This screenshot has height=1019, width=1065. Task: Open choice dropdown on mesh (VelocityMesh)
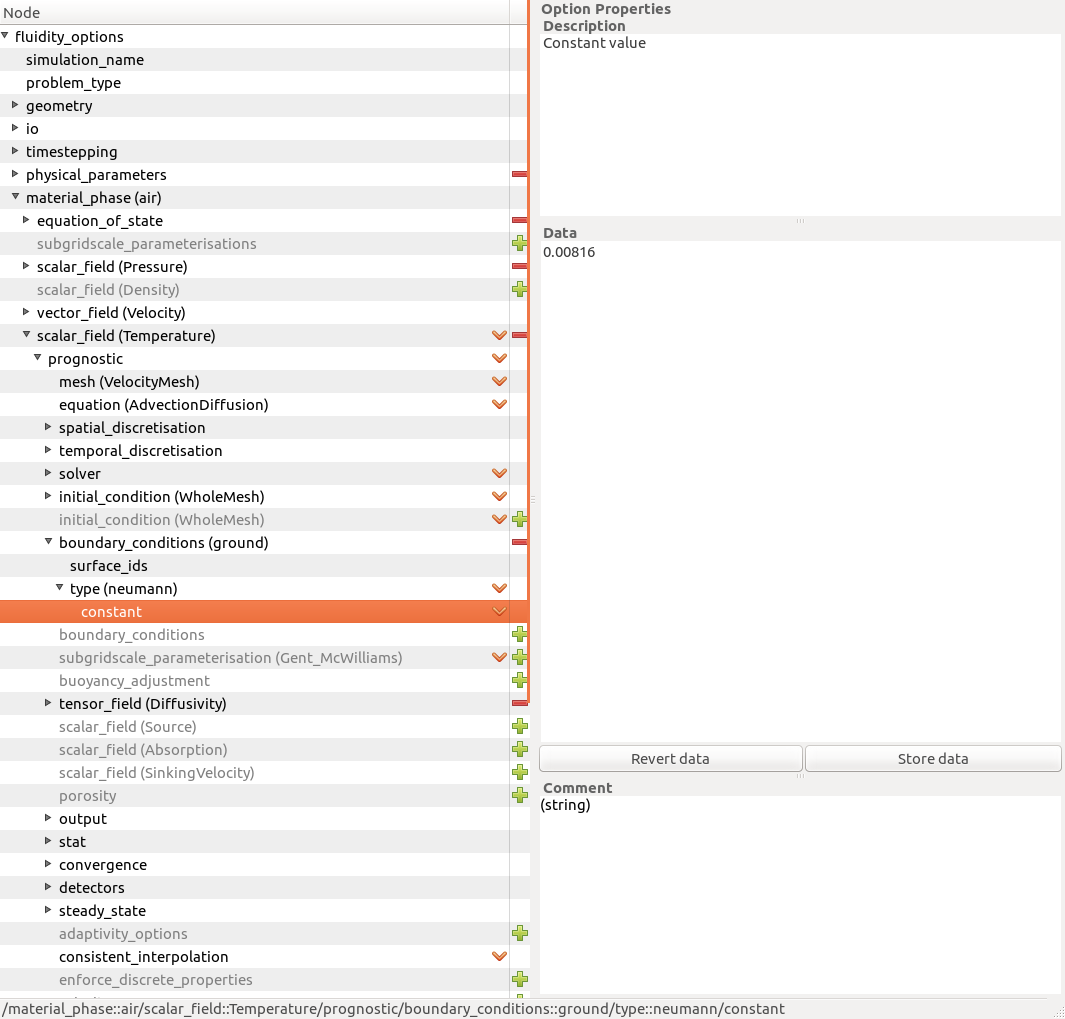coord(499,381)
